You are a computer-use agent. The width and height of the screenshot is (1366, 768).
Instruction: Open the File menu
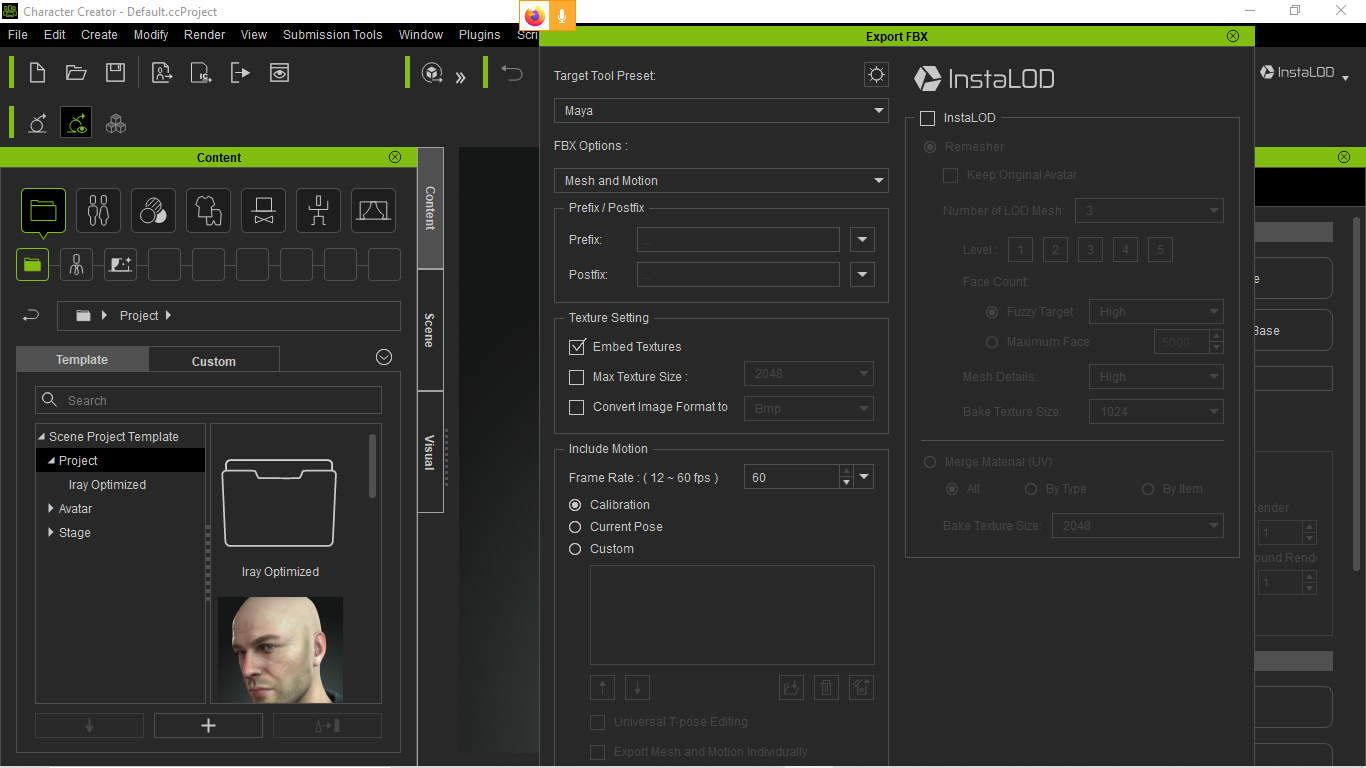click(18, 34)
